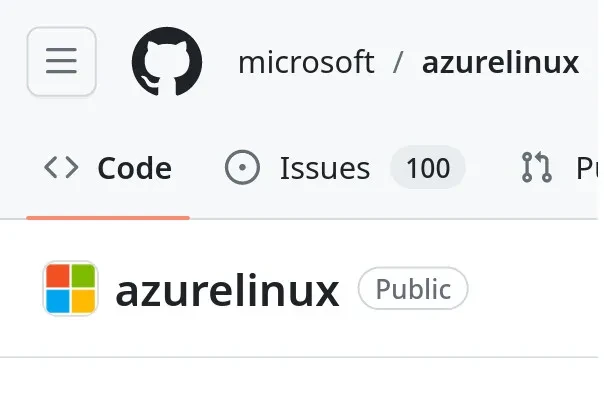Click the Microsoft four-color avatar logo
The width and height of the screenshot is (604, 402).
tap(70, 289)
